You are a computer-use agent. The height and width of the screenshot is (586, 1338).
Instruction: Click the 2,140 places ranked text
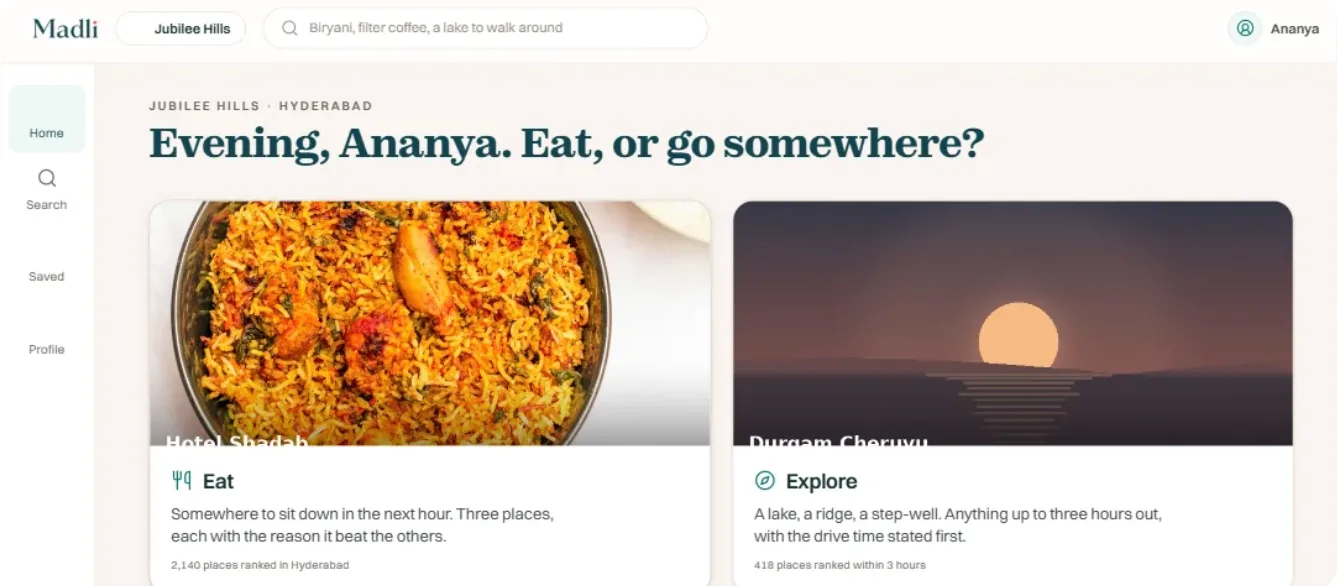click(x=260, y=565)
